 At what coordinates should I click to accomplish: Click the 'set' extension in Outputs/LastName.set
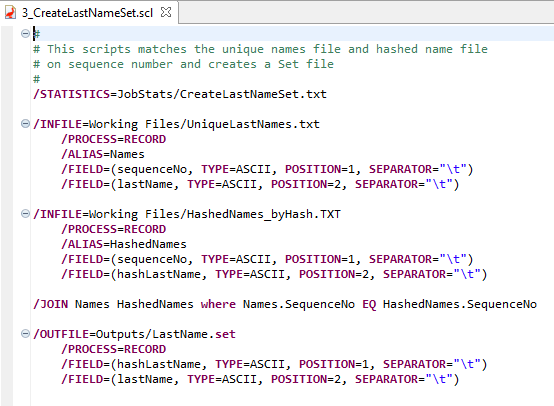point(225,334)
